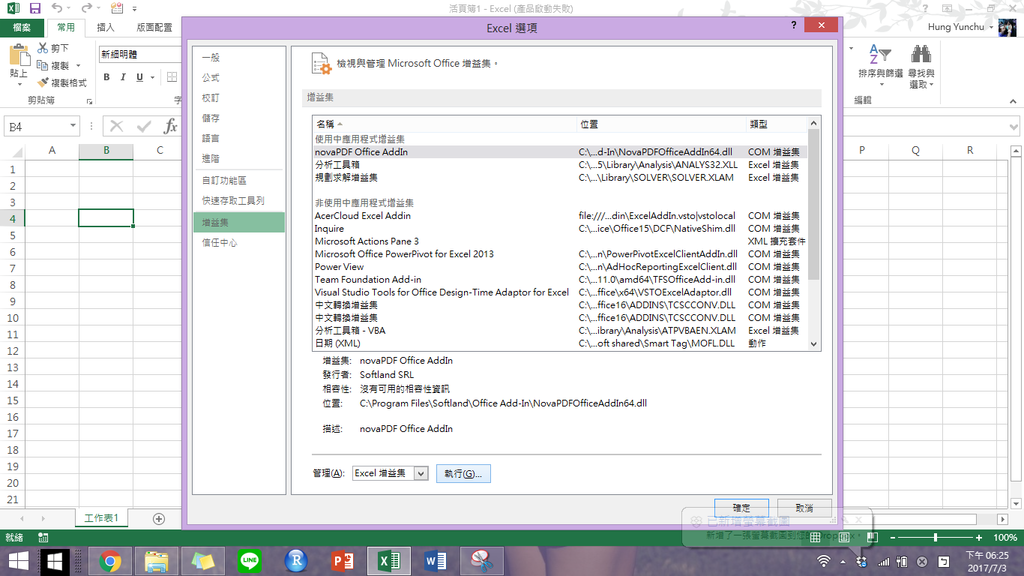Click column A header in worksheet
Viewport: 1024px width, 576px height.
point(52,150)
